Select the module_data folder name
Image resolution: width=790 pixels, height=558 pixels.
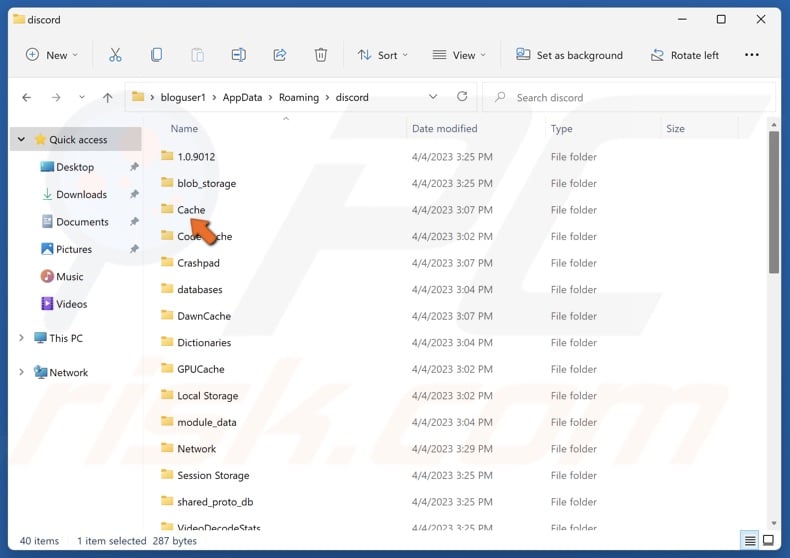tap(207, 422)
